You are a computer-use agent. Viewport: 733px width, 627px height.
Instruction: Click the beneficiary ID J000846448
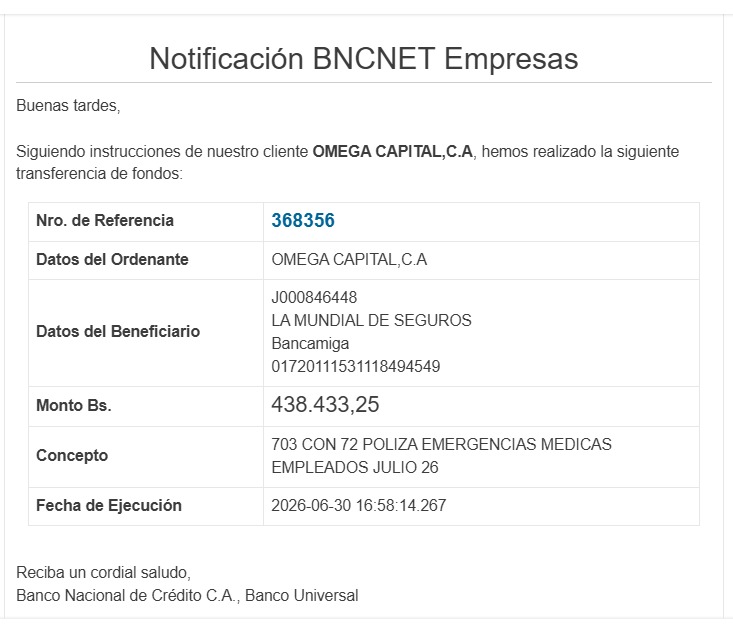[x=314, y=297]
